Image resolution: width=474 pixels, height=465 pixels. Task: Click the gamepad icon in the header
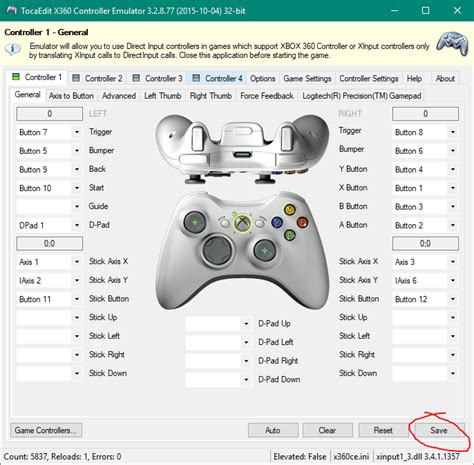[452, 44]
